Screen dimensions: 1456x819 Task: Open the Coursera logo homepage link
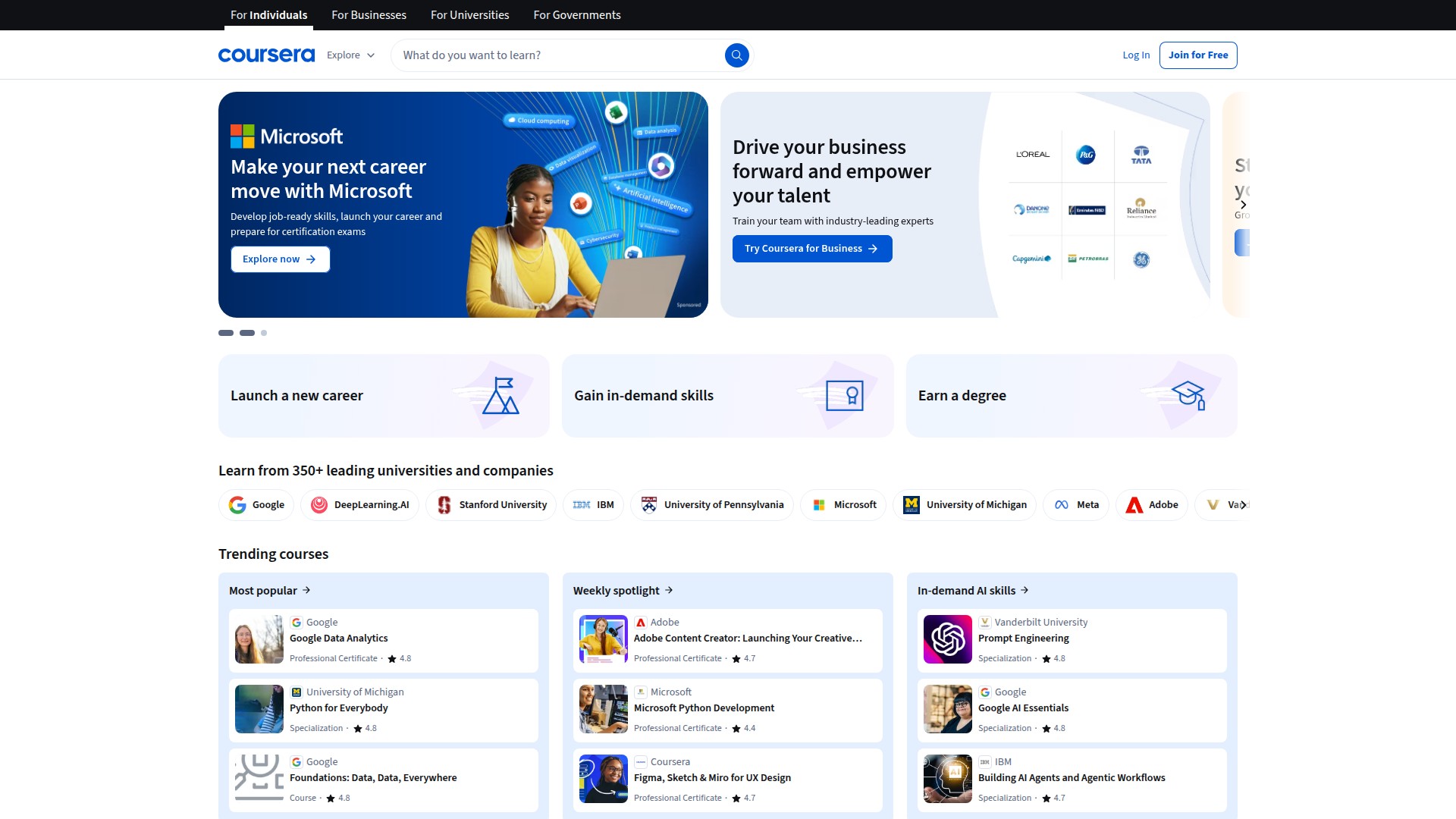tap(266, 55)
